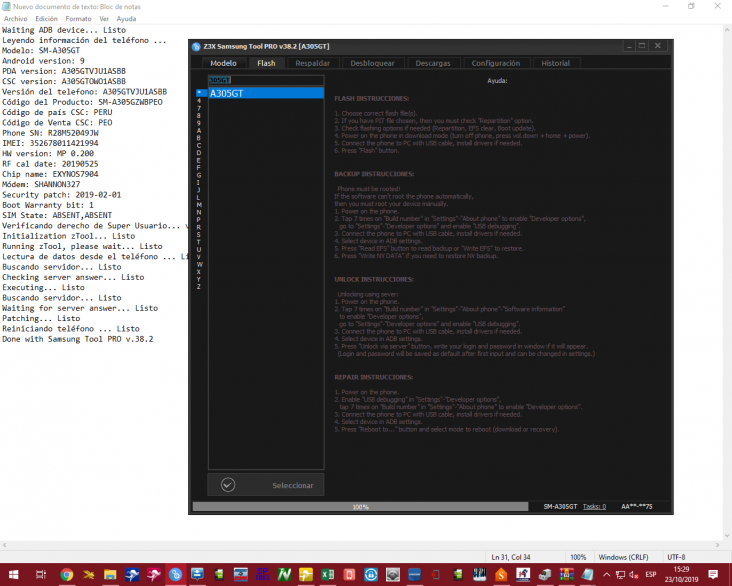The width and height of the screenshot is (732, 586).
Task: Jump to letter G in model index
Action: pos(199,175)
